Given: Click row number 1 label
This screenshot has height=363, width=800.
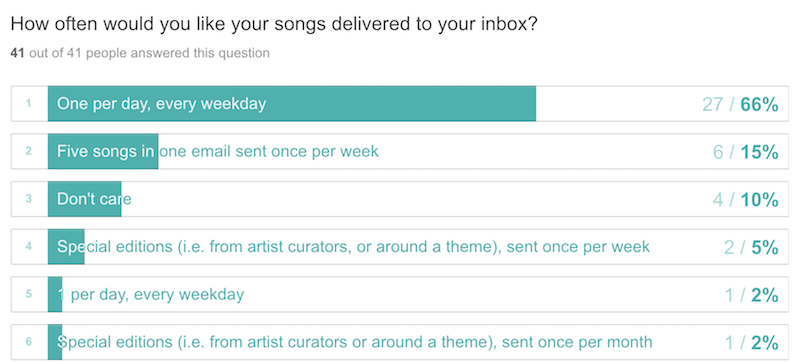Looking at the screenshot, I should pyautogui.click(x=29, y=104).
